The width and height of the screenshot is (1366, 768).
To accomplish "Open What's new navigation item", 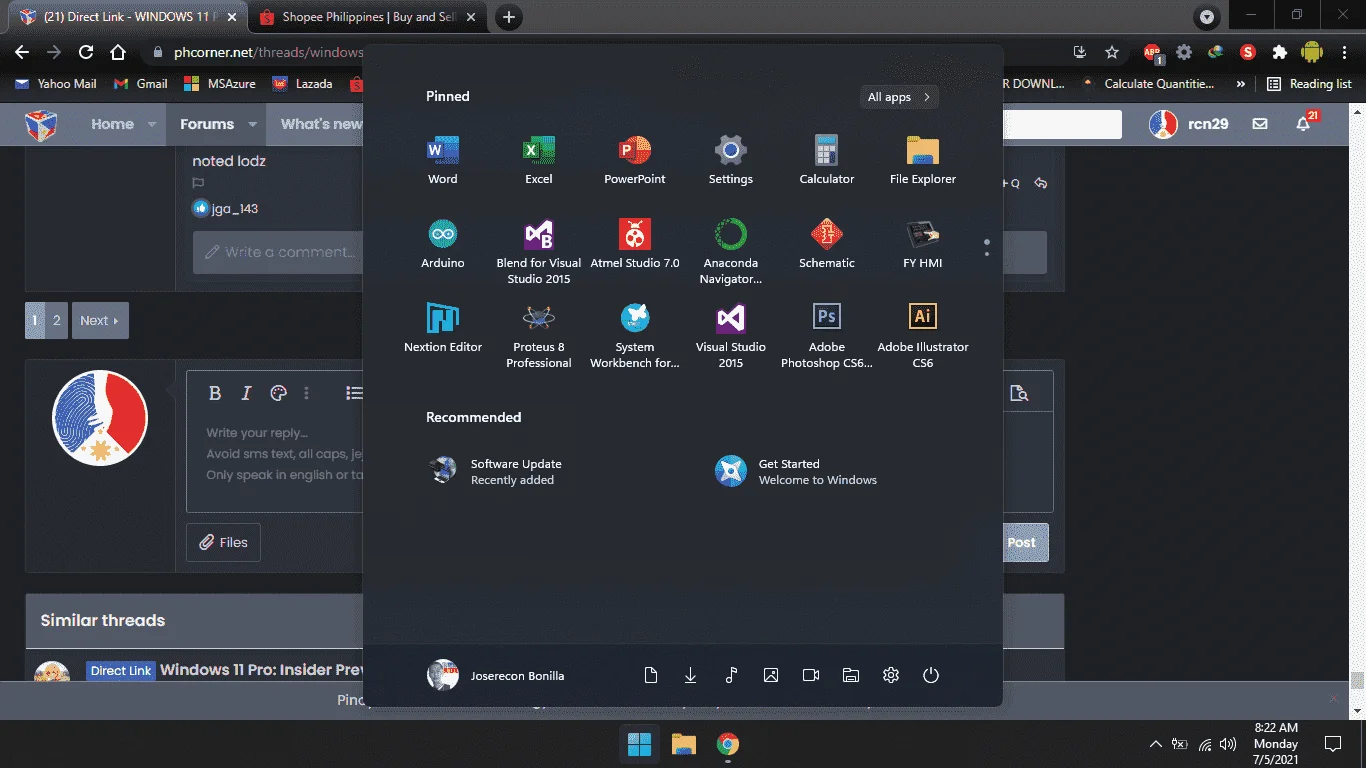I will (x=321, y=125).
